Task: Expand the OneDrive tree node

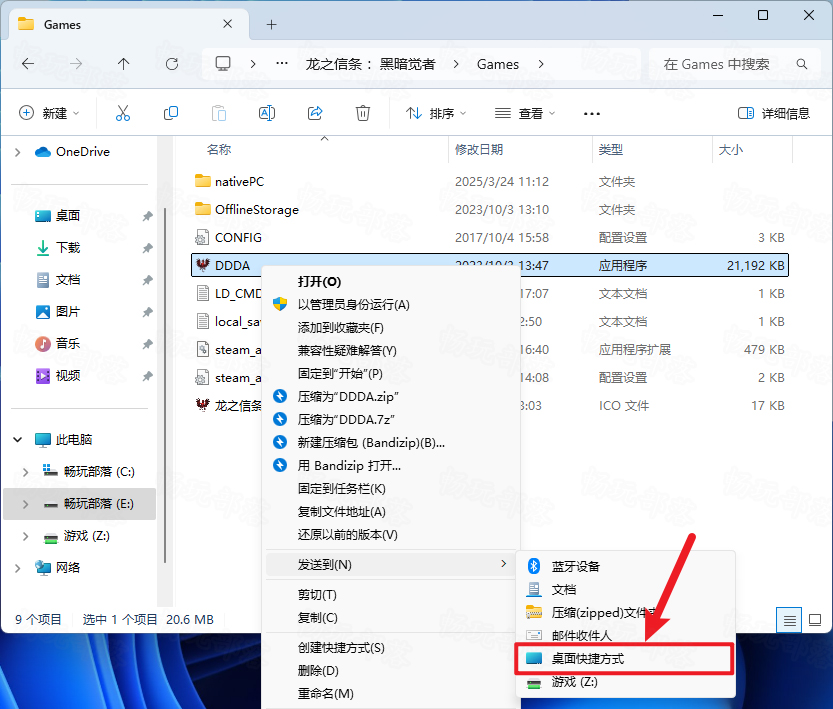Action: pos(18,152)
